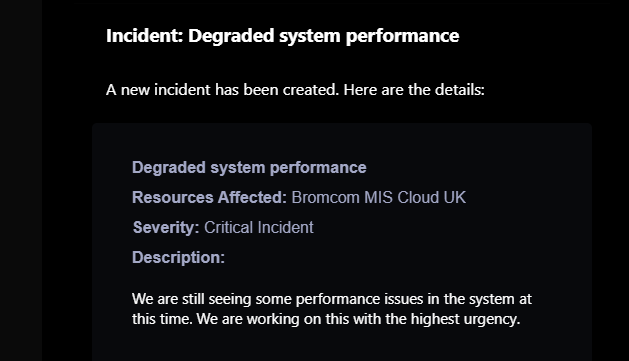Click the word "Critical" in the severity row
The height and width of the screenshot is (361, 629).
pyautogui.click(x=229, y=227)
